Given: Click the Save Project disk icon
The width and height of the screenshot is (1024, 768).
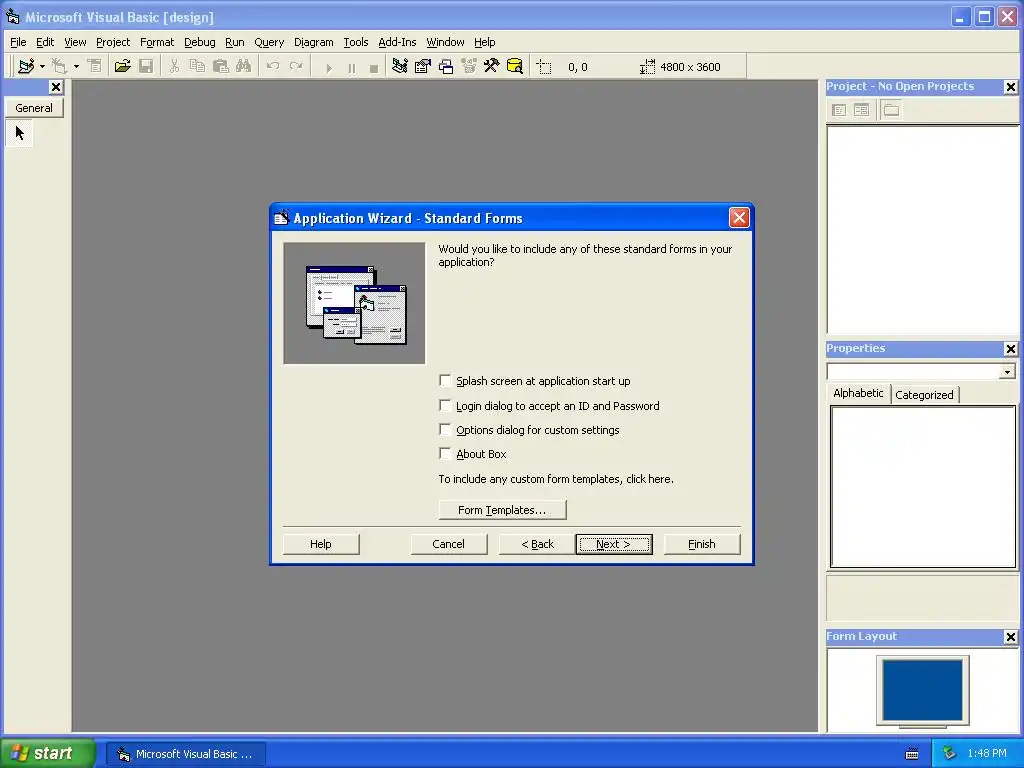Looking at the screenshot, I should click(x=146, y=67).
